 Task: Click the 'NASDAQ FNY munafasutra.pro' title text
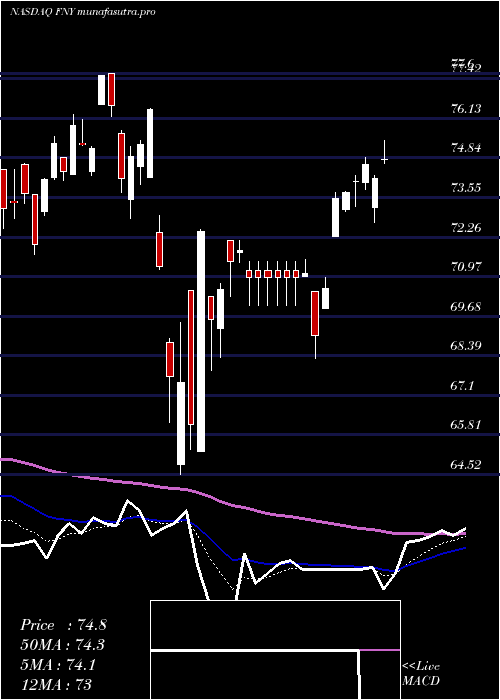pos(83,12)
